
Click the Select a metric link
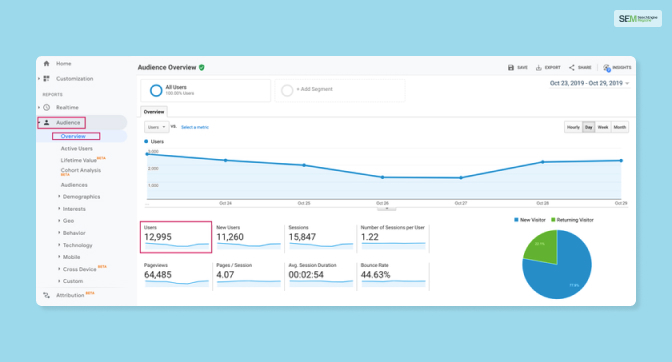[x=195, y=127]
